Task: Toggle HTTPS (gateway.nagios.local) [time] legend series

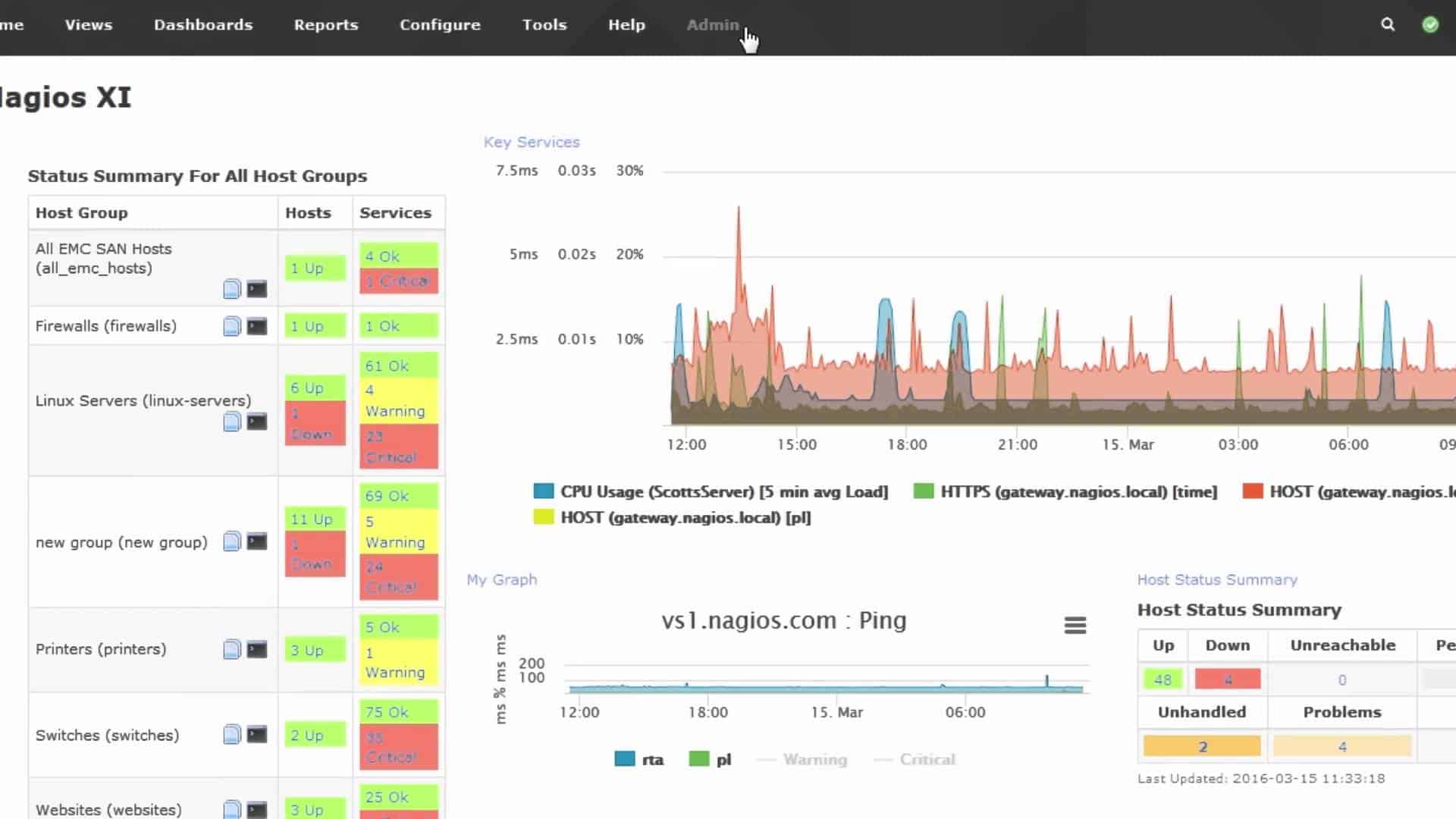Action: [x=1065, y=491]
